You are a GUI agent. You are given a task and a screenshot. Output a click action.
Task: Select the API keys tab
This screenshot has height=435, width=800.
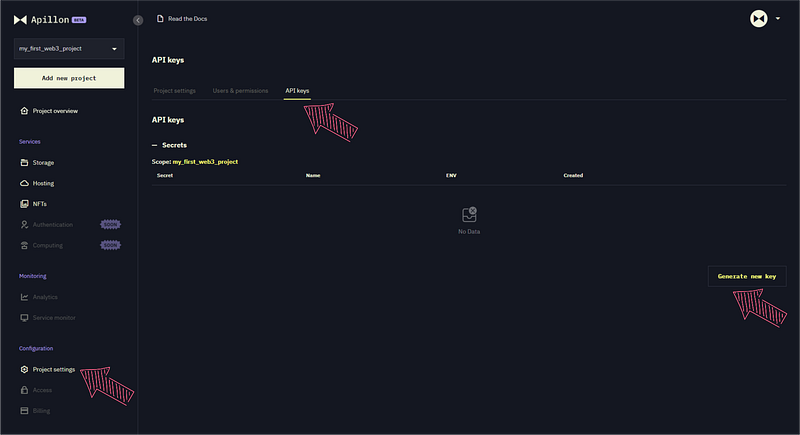297,91
